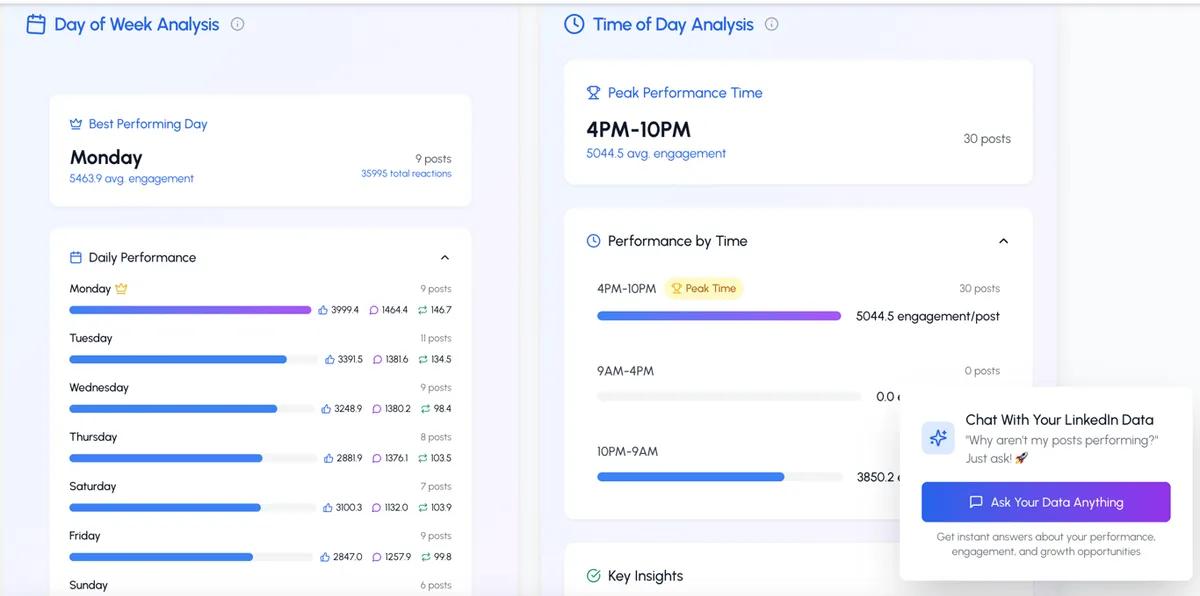The width and height of the screenshot is (1200, 596).
Task: Collapse the Performance by Time section
Action: point(1003,241)
